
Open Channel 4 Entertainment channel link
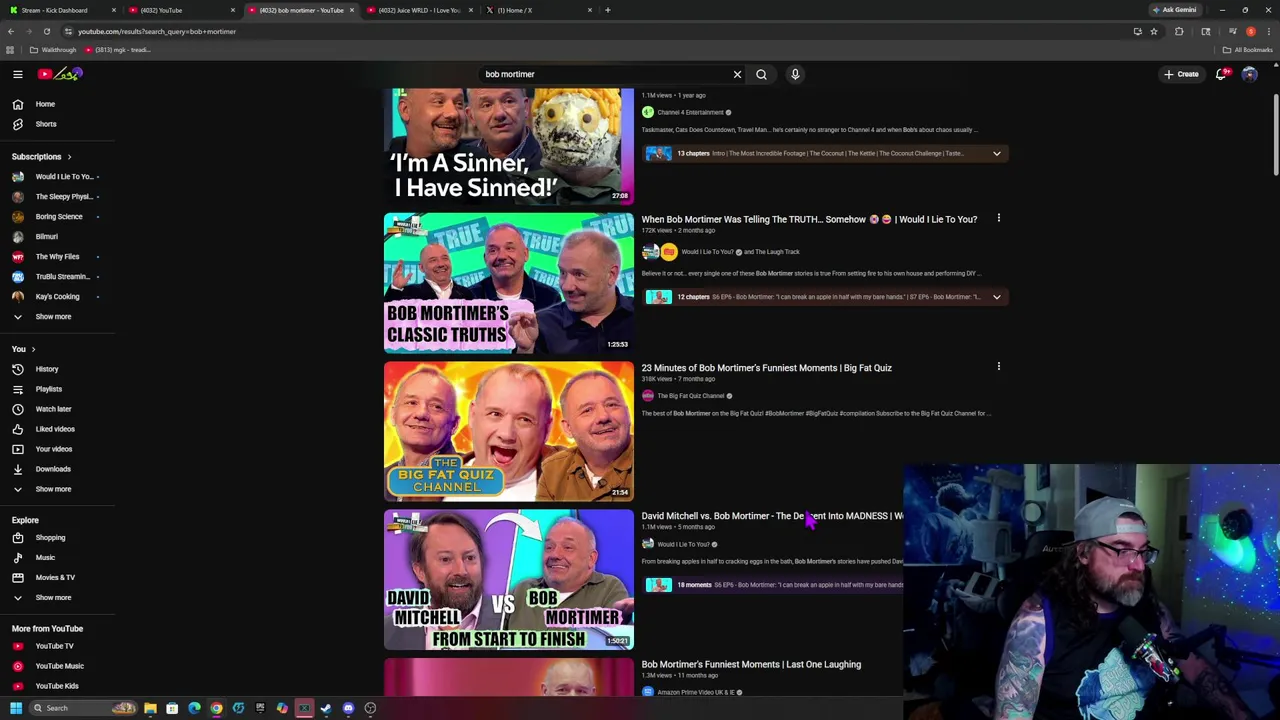(690, 113)
